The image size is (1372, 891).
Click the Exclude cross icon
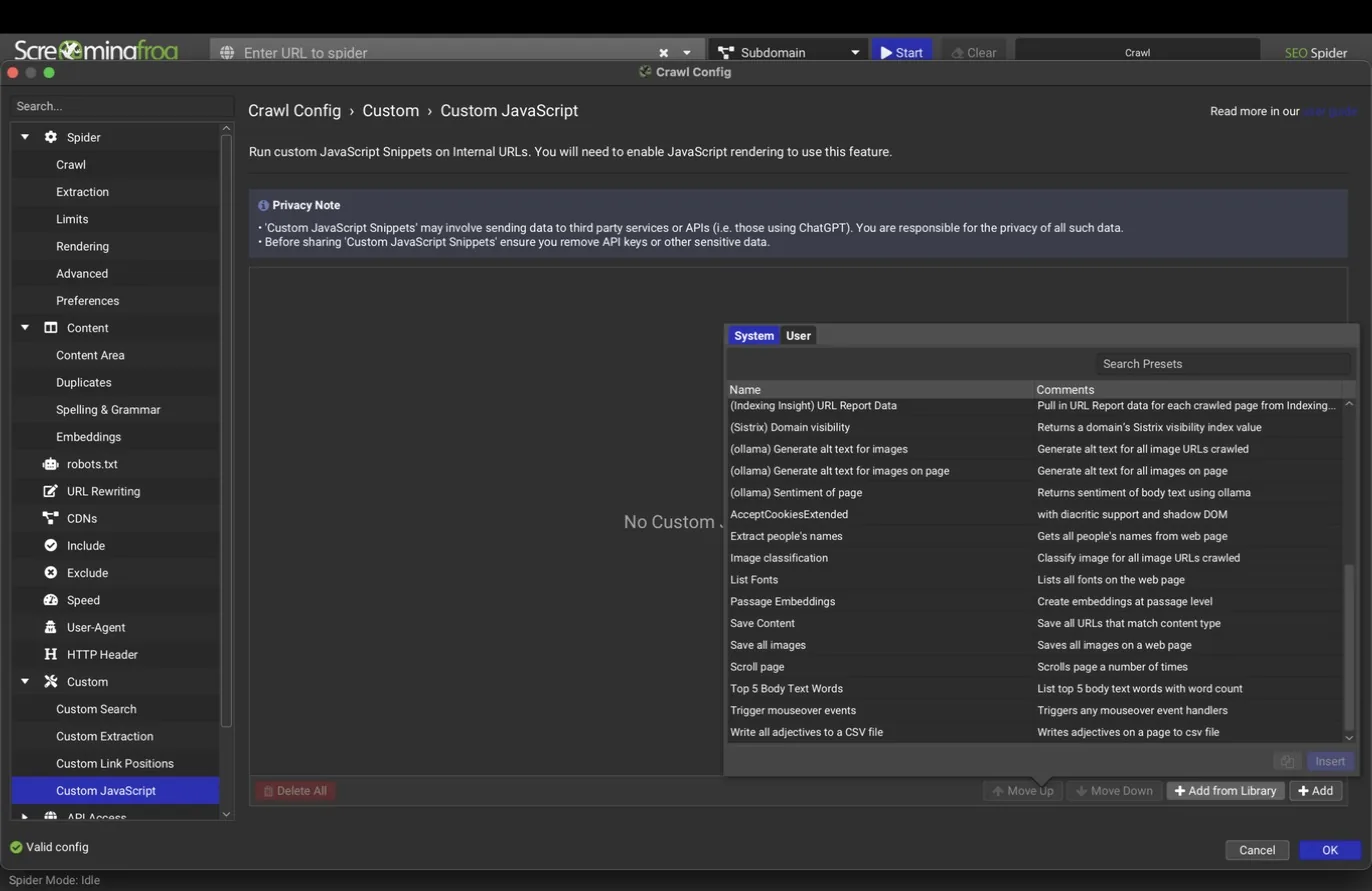pos(50,573)
